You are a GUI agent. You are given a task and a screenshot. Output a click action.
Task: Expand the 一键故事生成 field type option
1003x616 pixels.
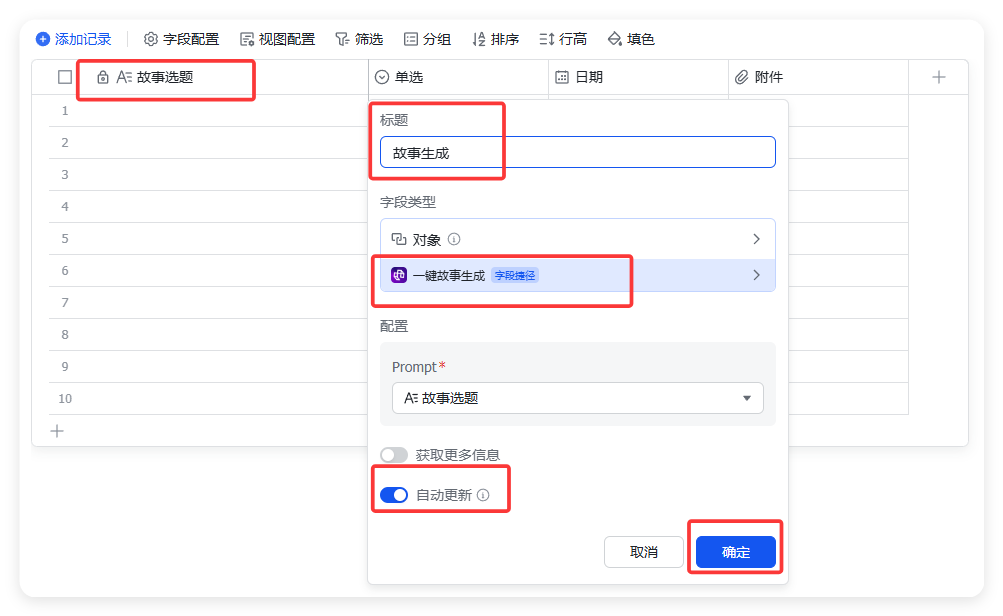[756, 275]
